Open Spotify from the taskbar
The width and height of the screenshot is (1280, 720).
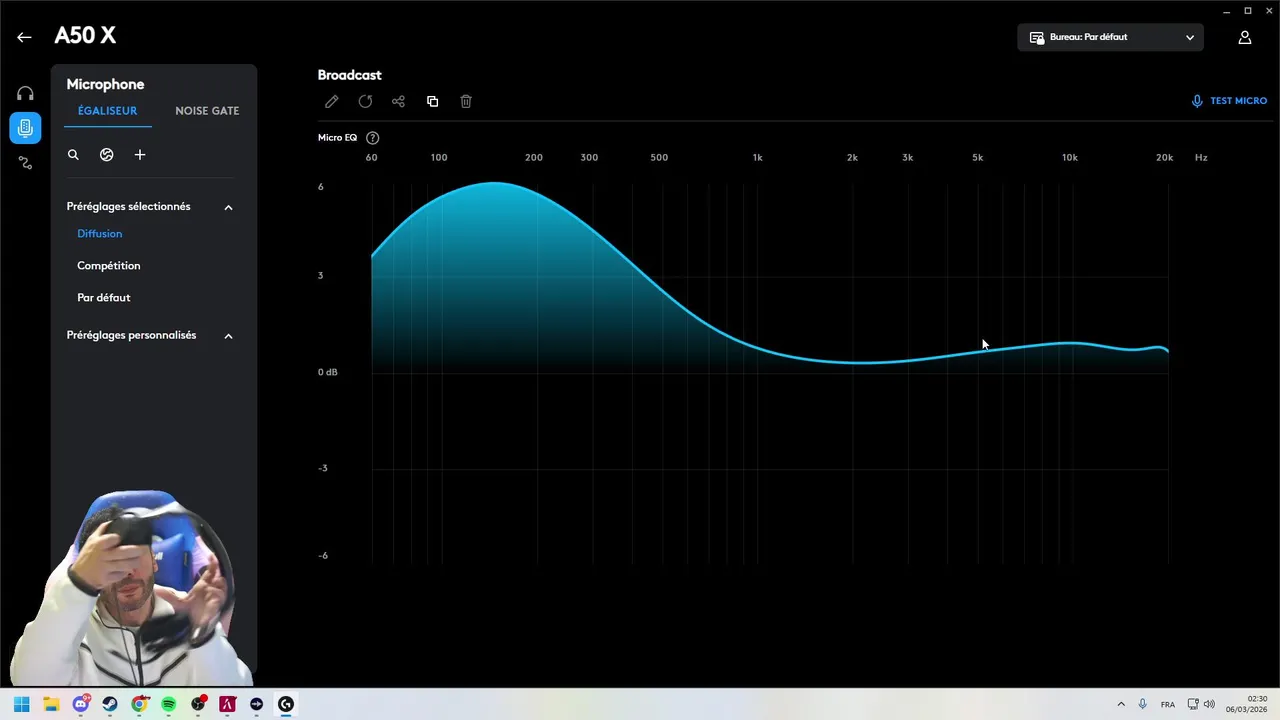(x=169, y=704)
